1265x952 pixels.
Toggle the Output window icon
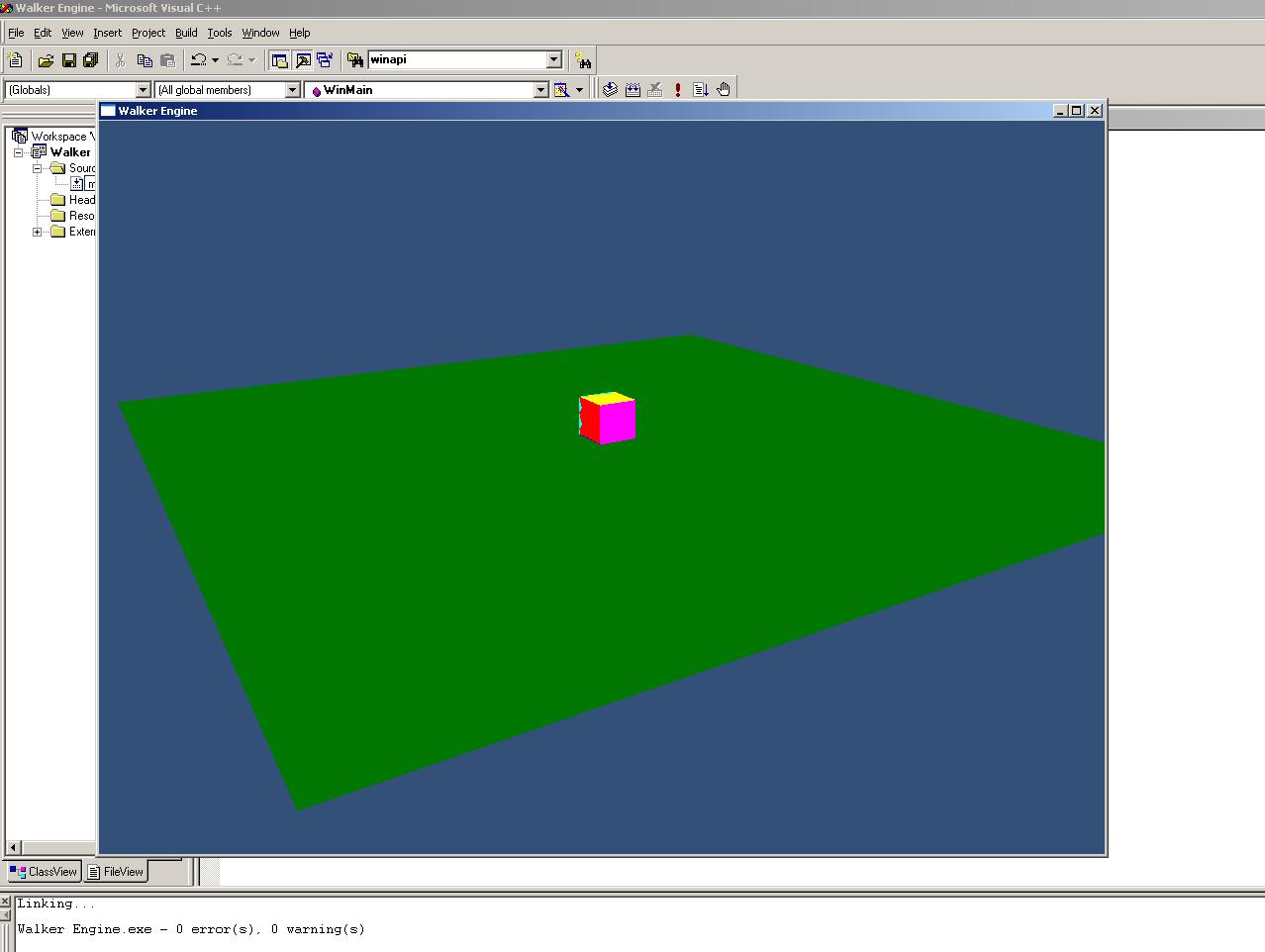click(x=303, y=60)
